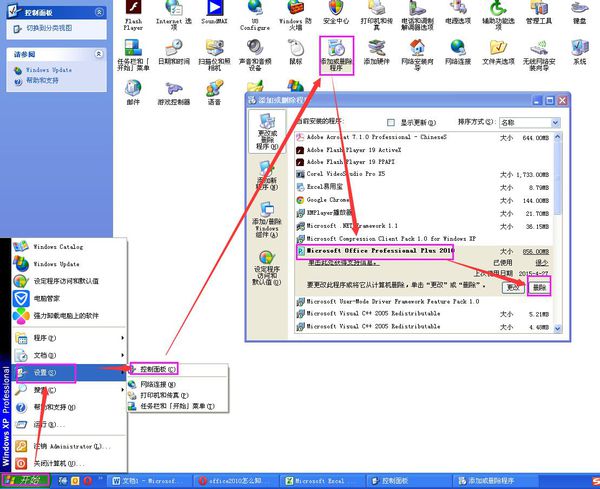
Task: Open 鼠标 icon
Action: tap(295, 53)
